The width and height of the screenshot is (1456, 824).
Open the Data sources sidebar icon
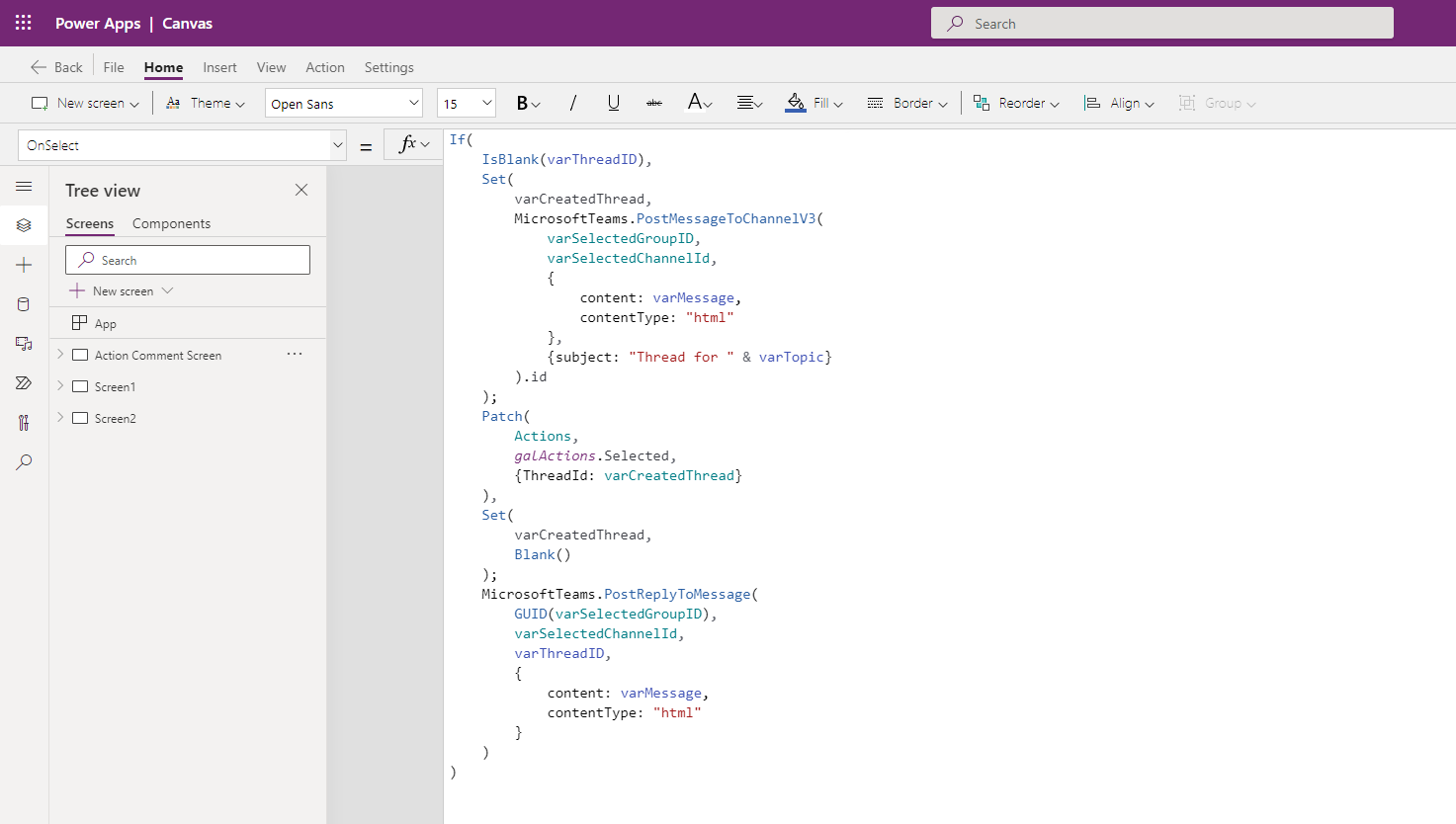(x=24, y=304)
